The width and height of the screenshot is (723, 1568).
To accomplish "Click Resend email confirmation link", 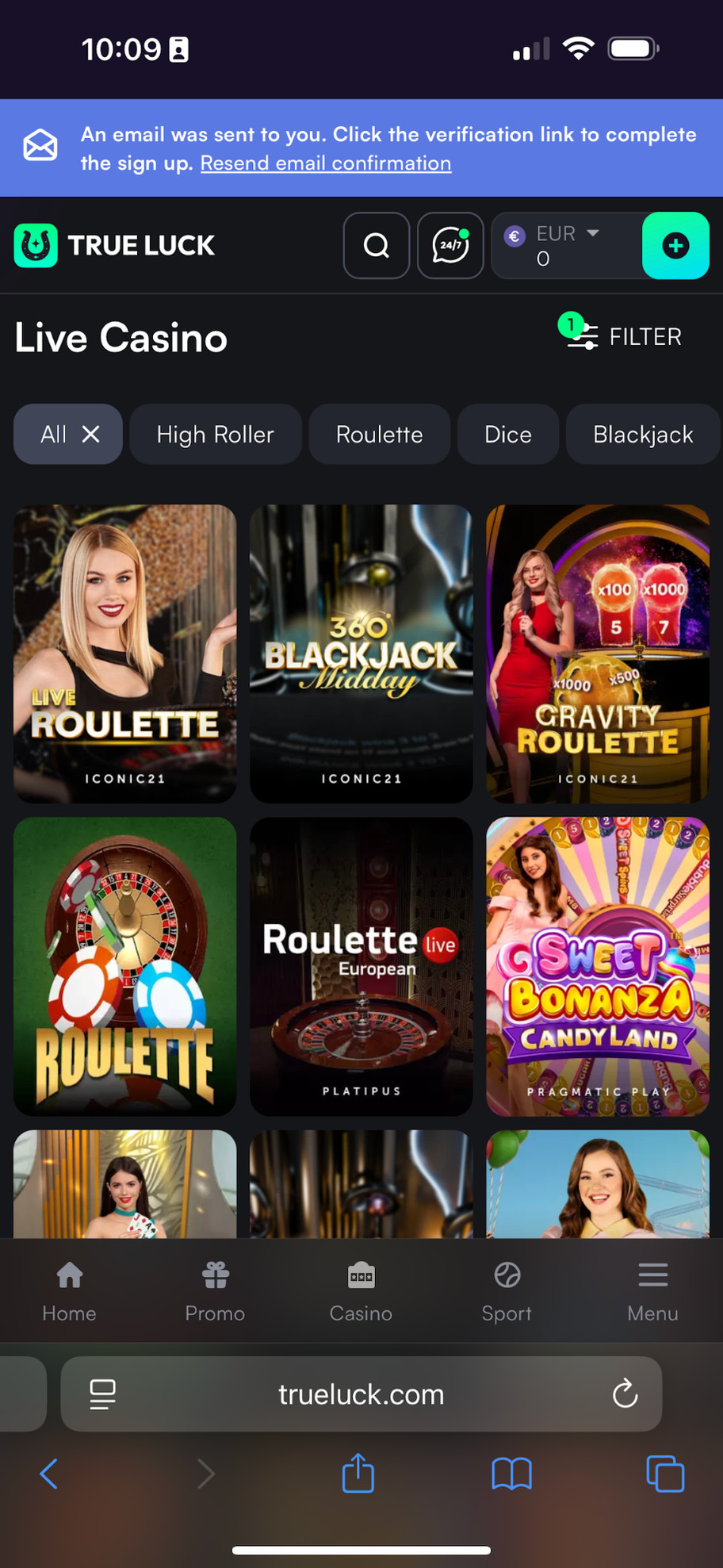I will pos(326,163).
